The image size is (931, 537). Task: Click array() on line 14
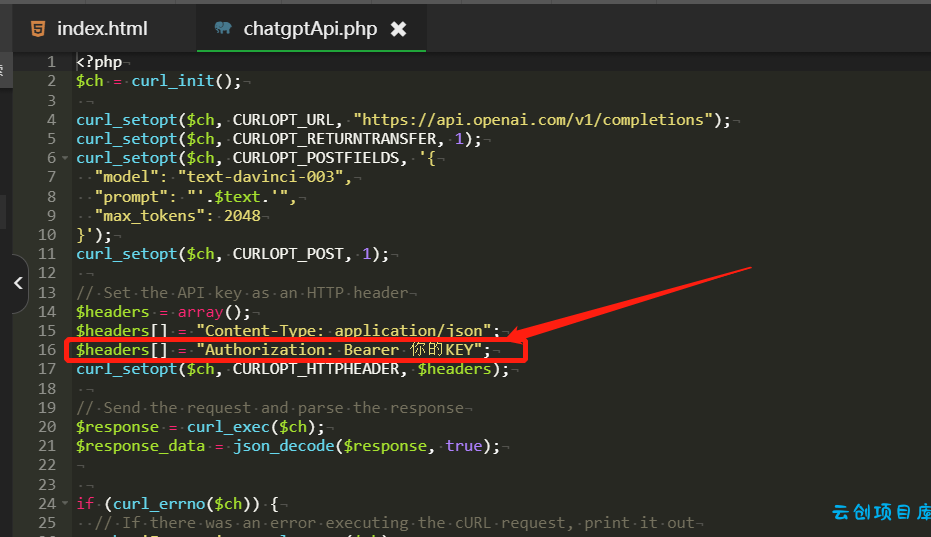coord(210,312)
